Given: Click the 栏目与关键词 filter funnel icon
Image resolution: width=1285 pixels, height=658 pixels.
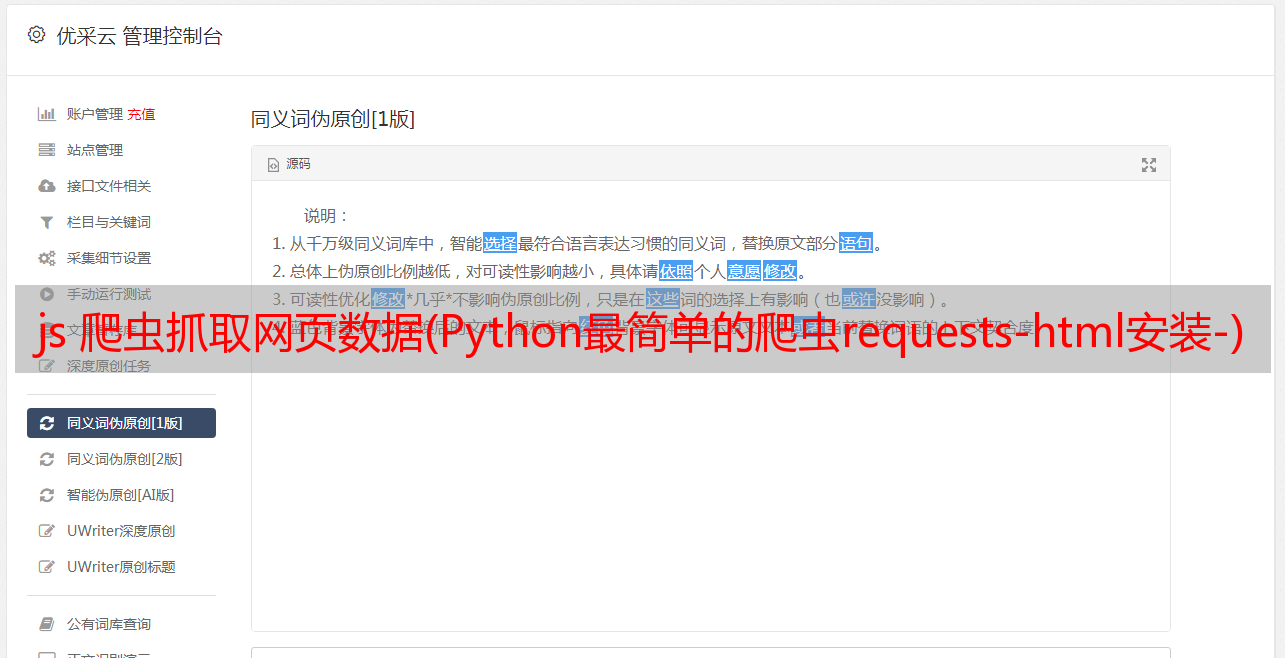Looking at the screenshot, I should (x=46, y=222).
